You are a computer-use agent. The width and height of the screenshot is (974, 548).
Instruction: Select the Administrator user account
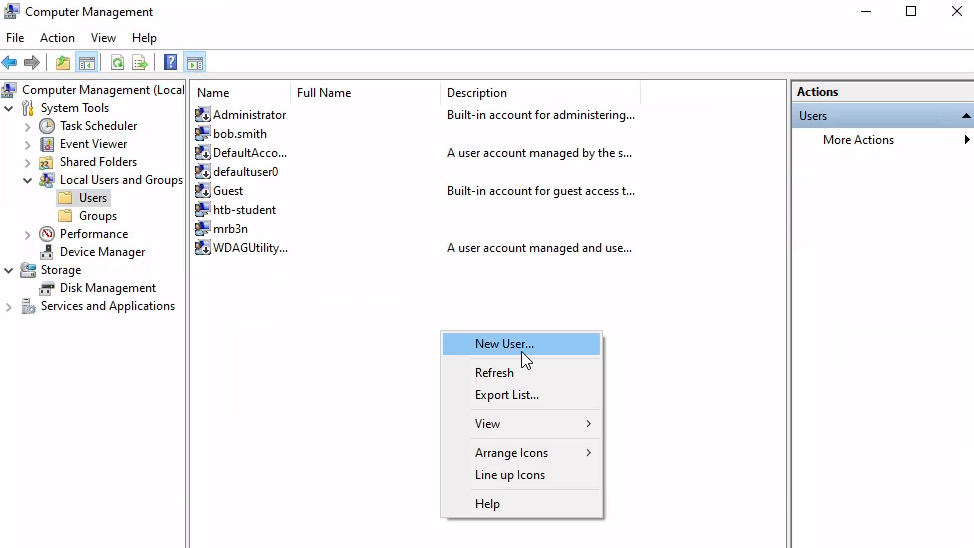pyautogui.click(x=249, y=115)
